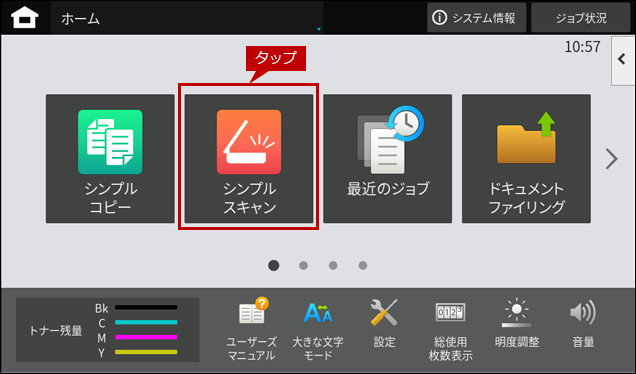Tap the ホーム title bar

pos(187,18)
